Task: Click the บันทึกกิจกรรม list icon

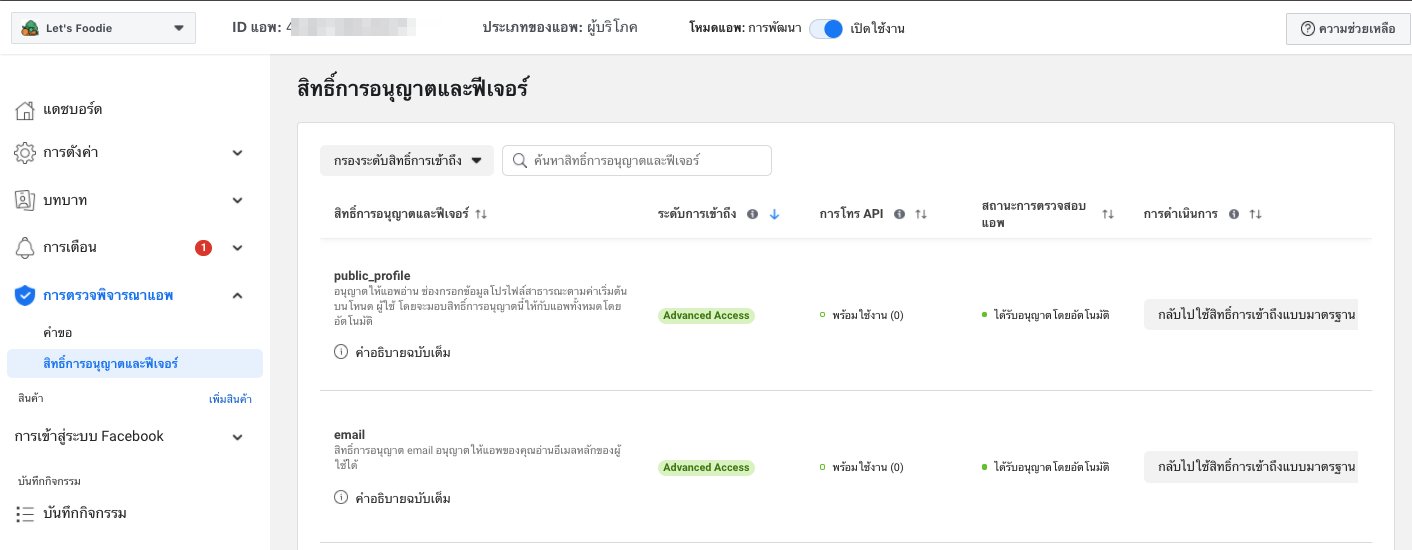Action: [x=25, y=514]
